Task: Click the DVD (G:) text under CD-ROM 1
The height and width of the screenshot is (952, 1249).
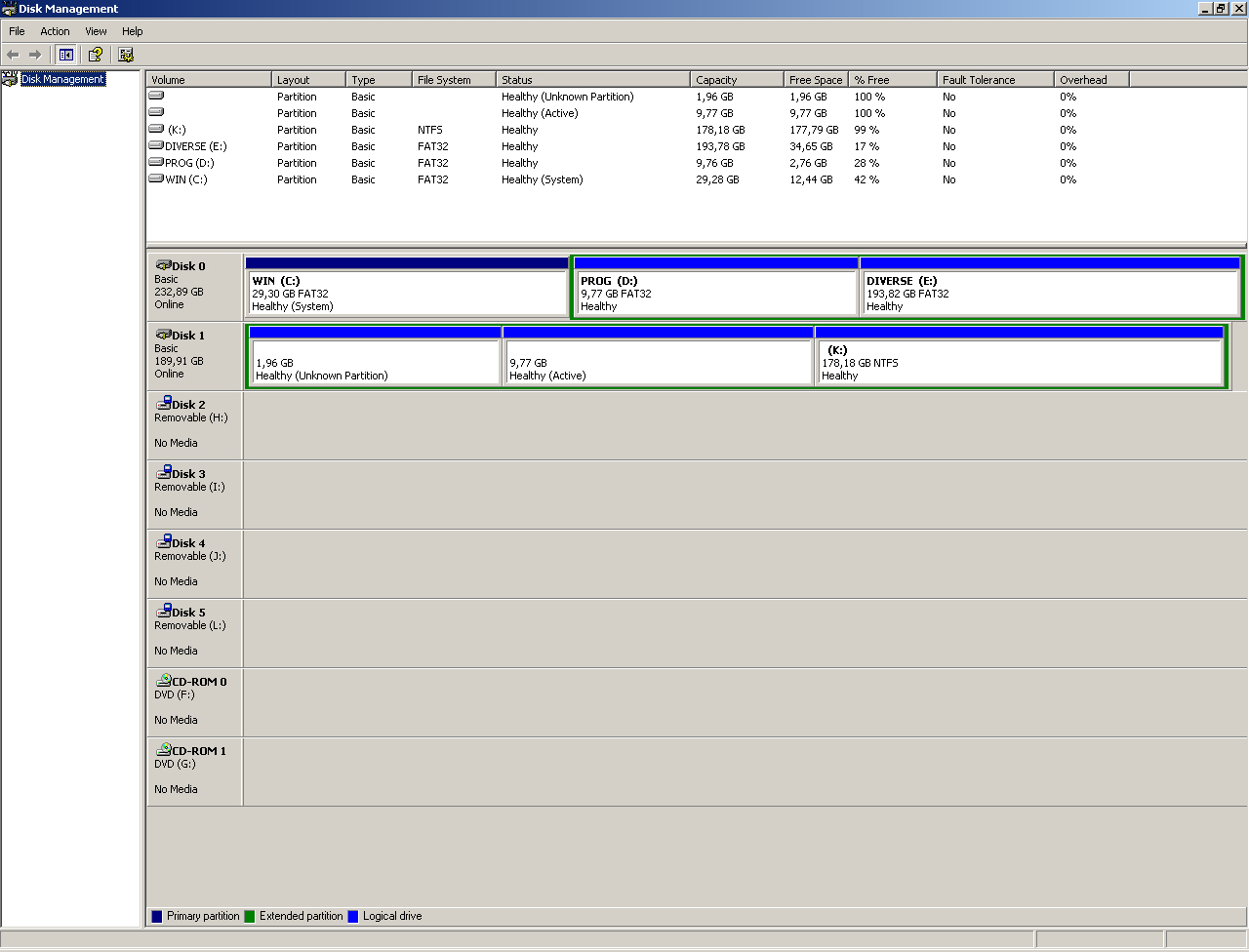Action: tap(175, 764)
